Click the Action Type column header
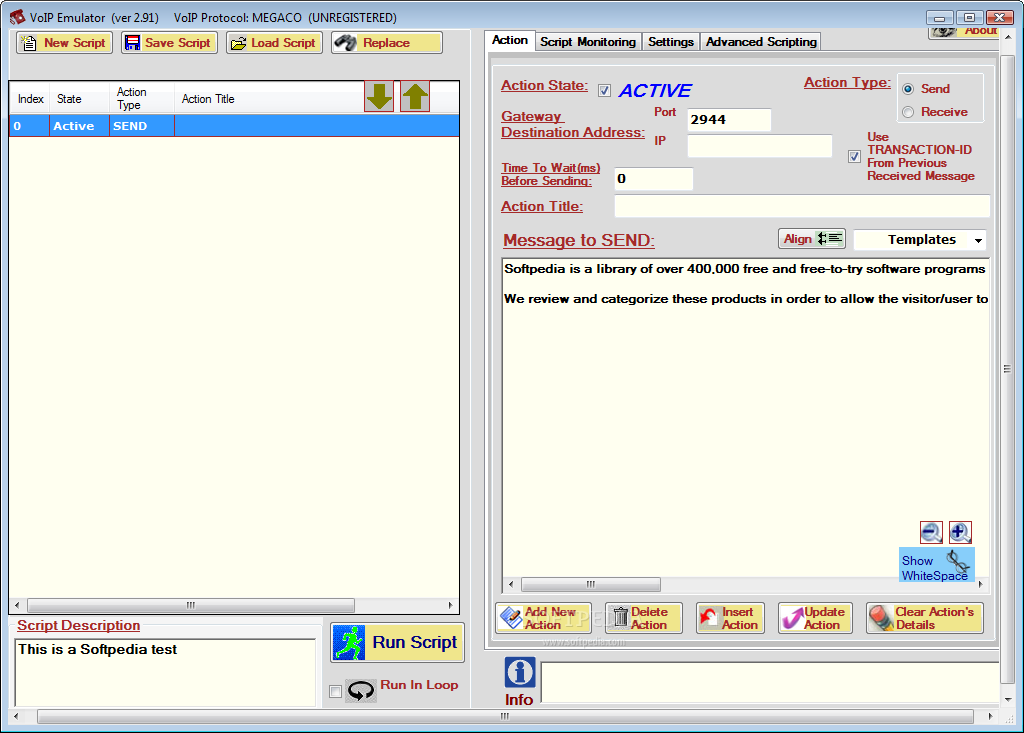 (x=142, y=99)
